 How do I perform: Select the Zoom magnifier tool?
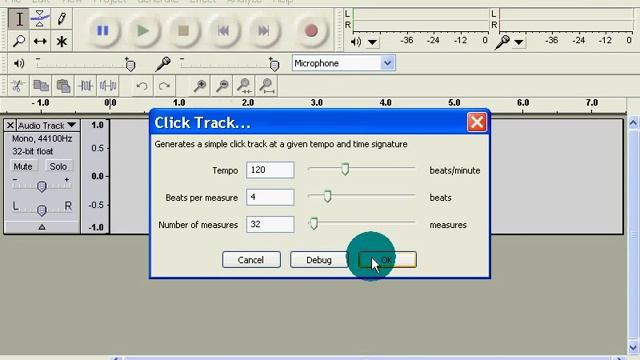(x=19, y=41)
